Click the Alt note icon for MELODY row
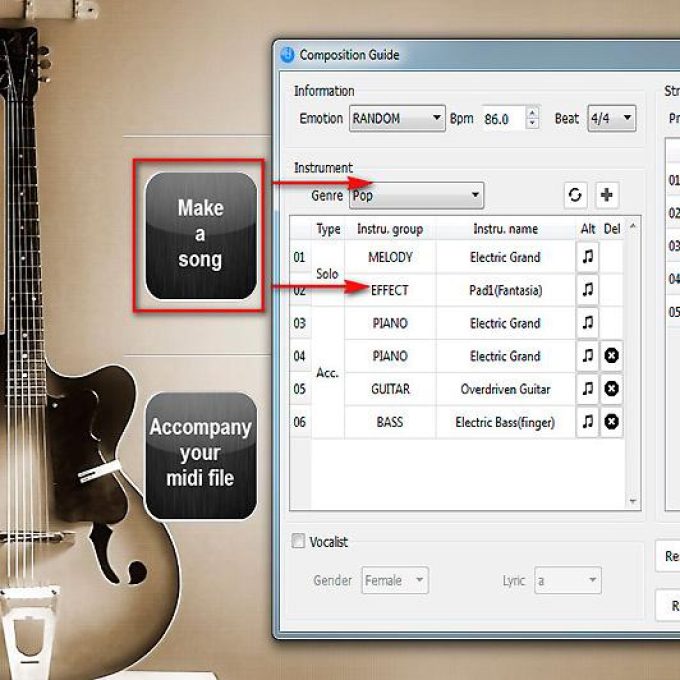Screen dimensions: 680x680 tap(588, 257)
